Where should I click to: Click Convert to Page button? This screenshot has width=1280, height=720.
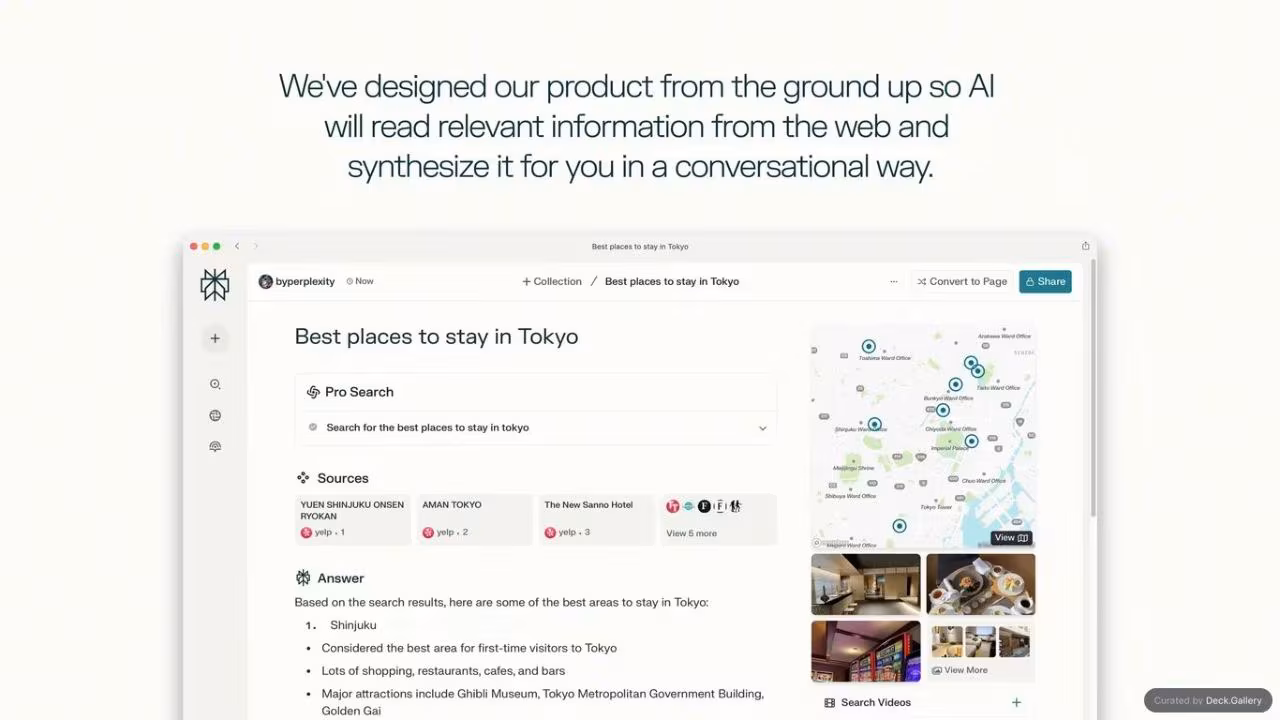click(962, 282)
